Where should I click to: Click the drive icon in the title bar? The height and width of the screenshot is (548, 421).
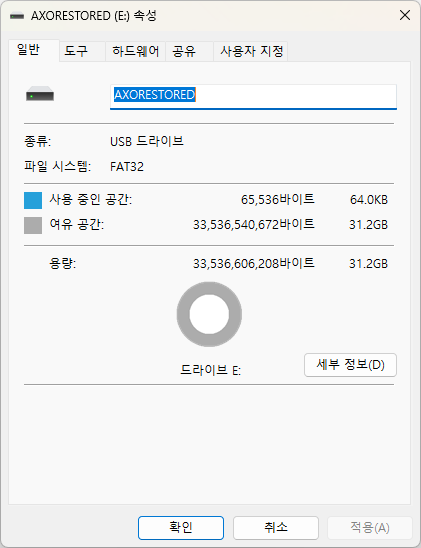pos(17,16)
